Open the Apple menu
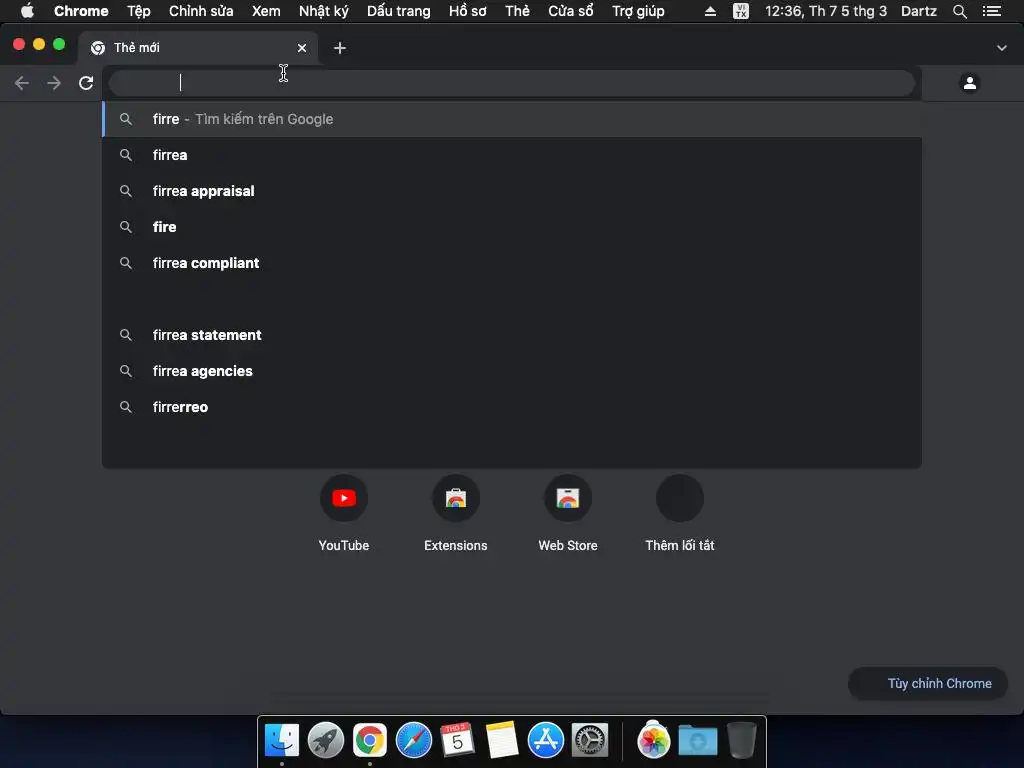 pyautogui.click(x=27, y=11)
